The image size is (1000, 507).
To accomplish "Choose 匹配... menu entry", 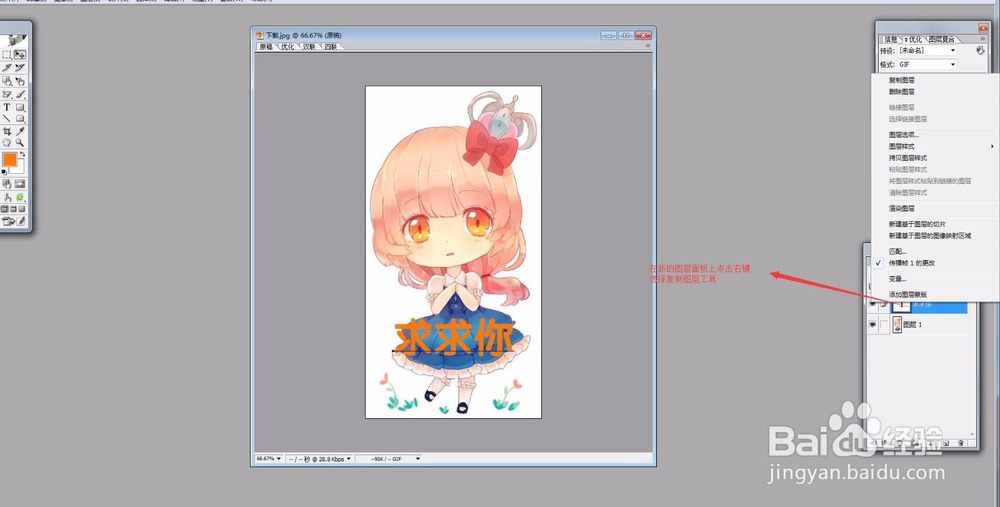I will click(x=897, y=251).
